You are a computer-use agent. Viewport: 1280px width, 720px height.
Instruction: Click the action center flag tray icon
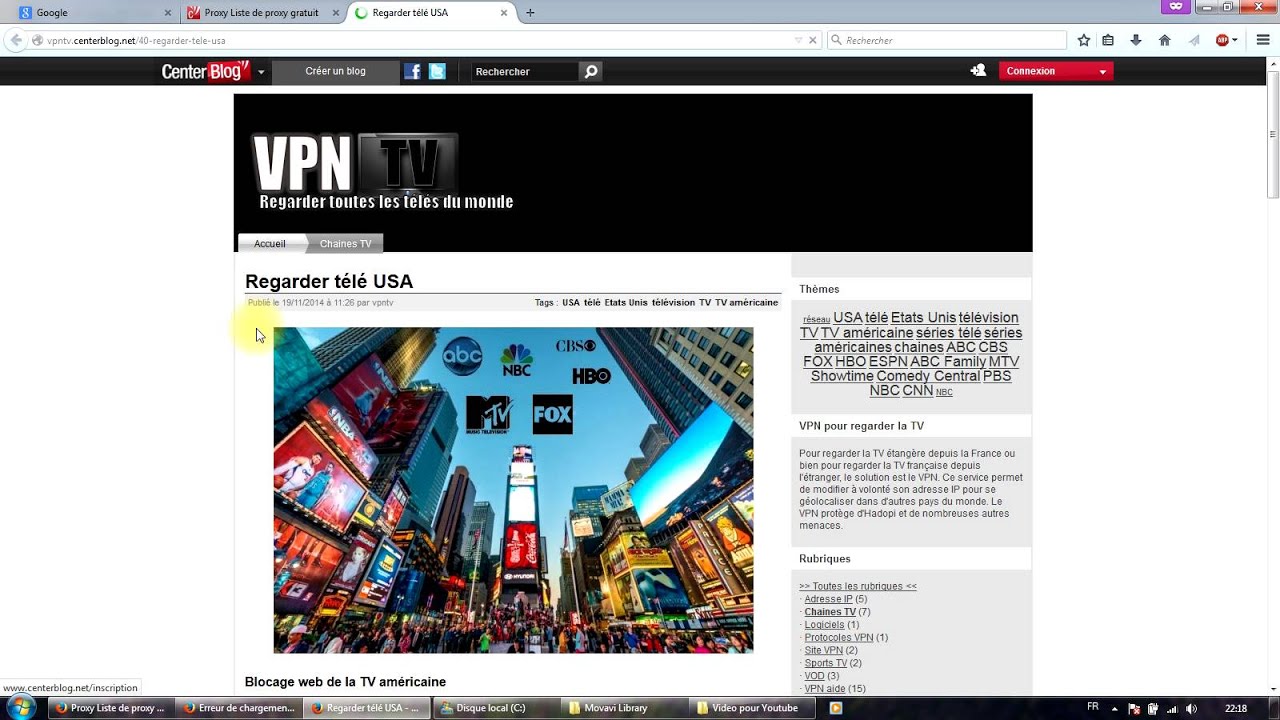coord(1133,708)
